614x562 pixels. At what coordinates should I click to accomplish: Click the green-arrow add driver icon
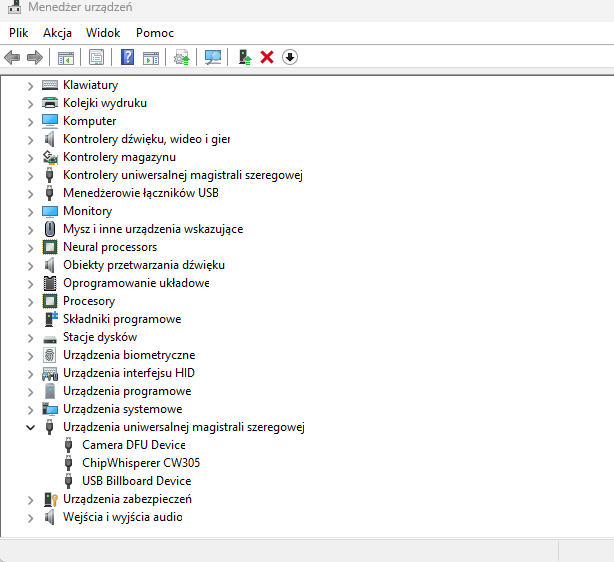244,57
